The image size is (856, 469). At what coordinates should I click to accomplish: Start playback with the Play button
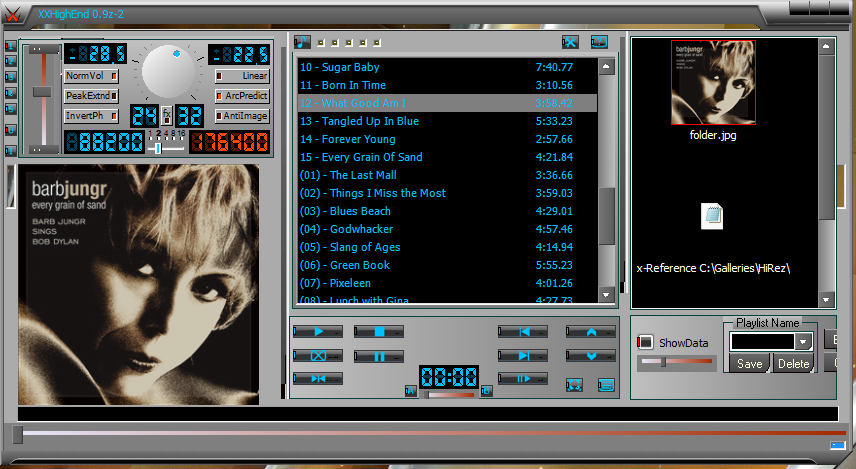pos(318,331)
